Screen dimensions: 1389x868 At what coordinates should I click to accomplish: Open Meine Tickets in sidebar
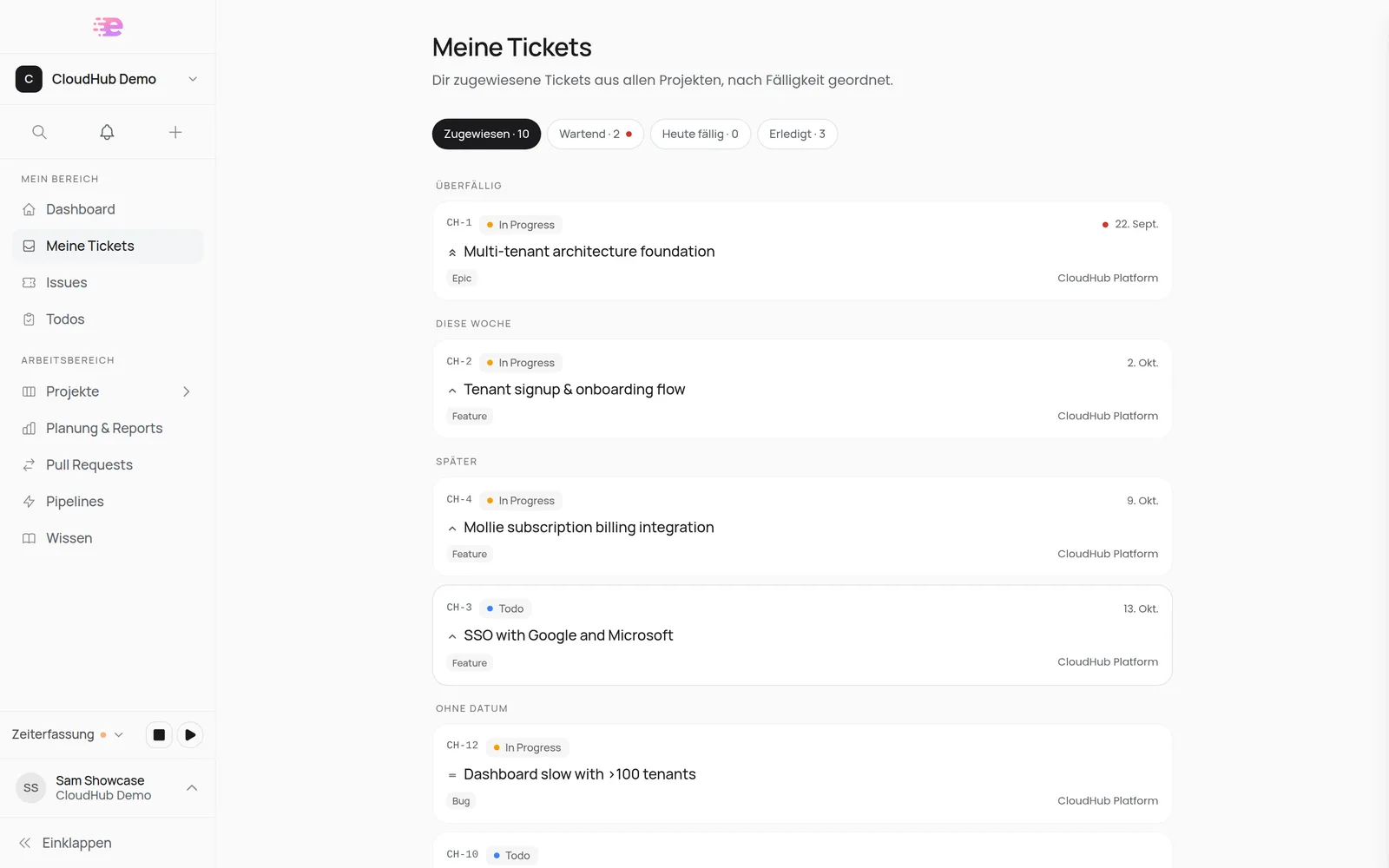tap(108, 246)
